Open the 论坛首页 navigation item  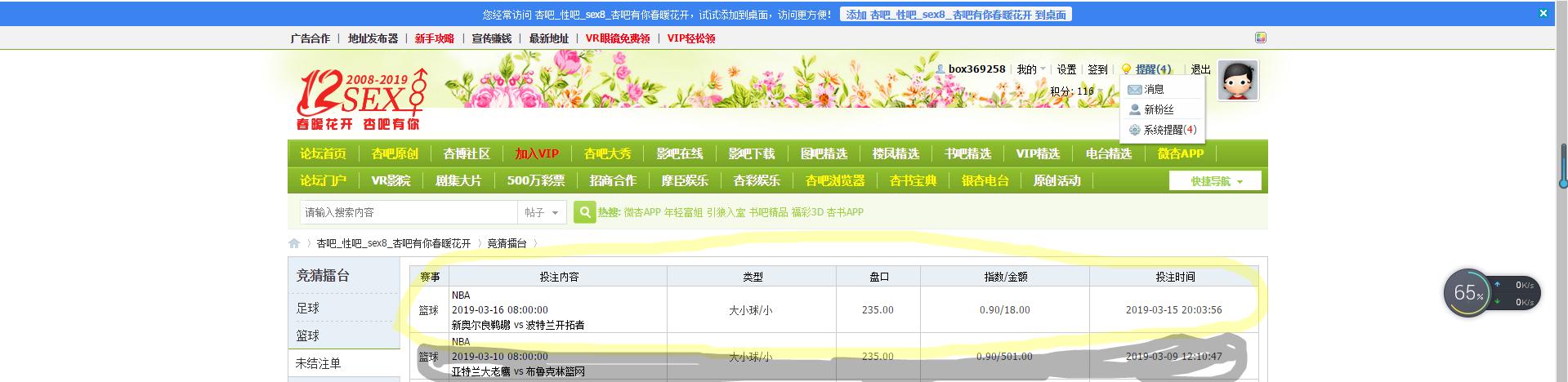tap(323, 153)
